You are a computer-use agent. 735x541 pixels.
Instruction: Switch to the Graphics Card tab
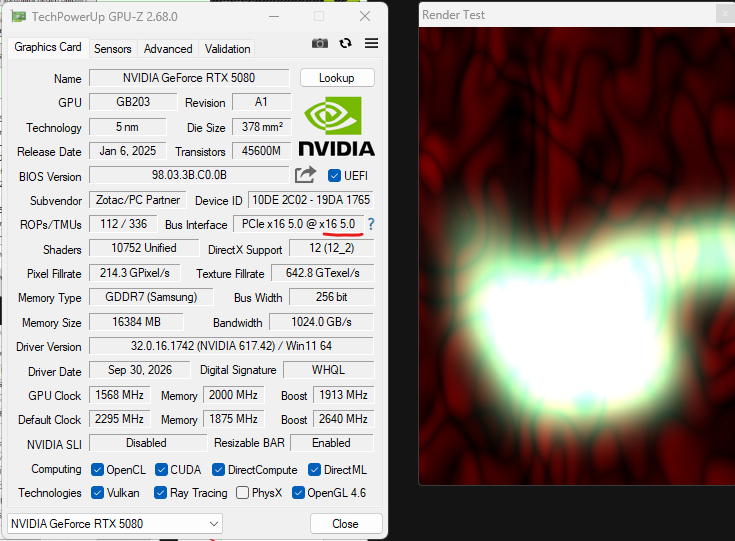pyautogui.click(x=48, y=47)
